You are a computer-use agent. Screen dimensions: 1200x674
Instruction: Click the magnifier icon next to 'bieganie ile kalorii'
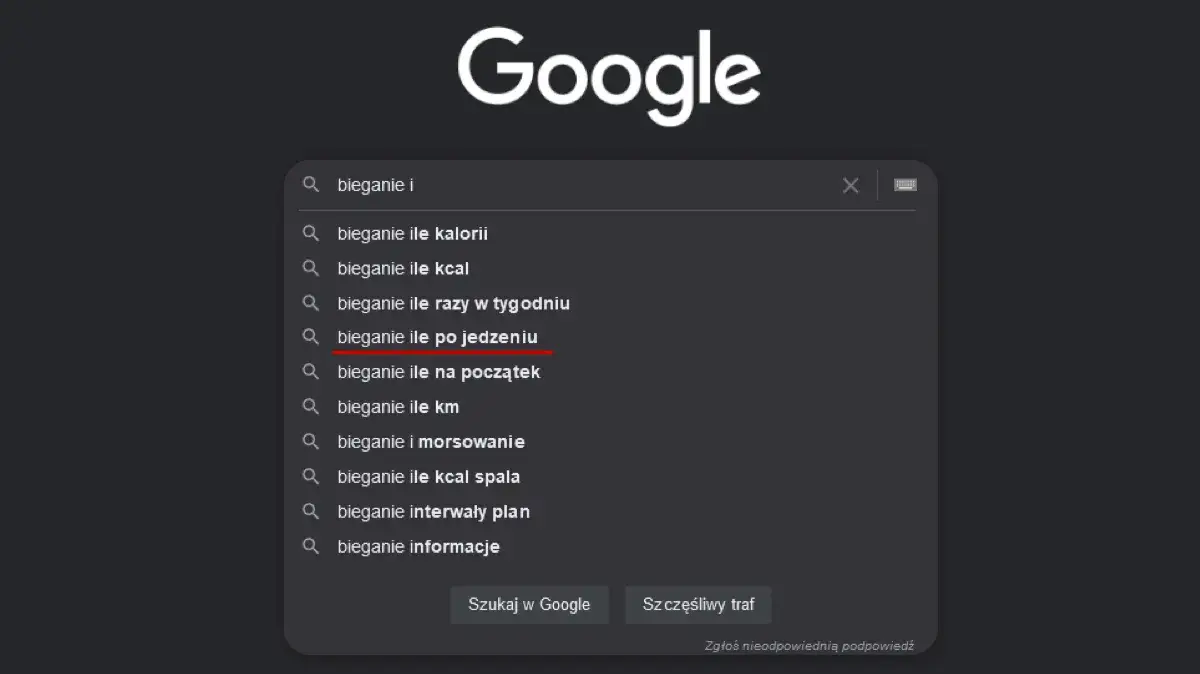tap(311, 233)
